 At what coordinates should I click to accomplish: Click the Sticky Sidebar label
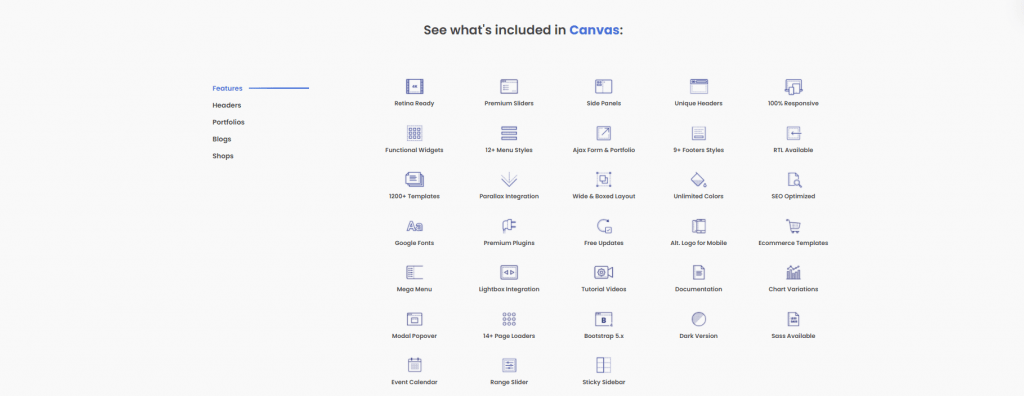tap(603, 382)
